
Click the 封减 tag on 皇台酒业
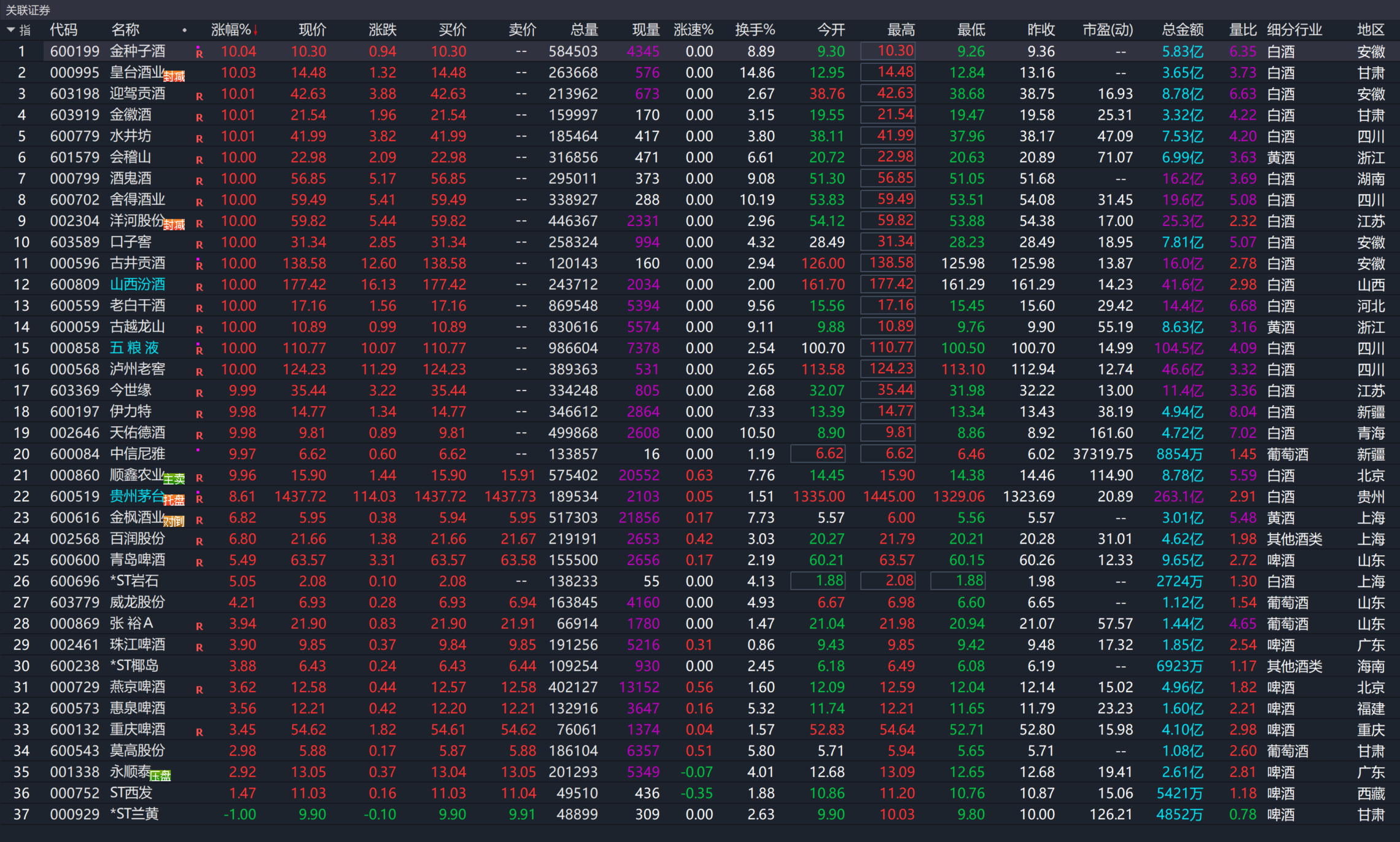point(174,77)
